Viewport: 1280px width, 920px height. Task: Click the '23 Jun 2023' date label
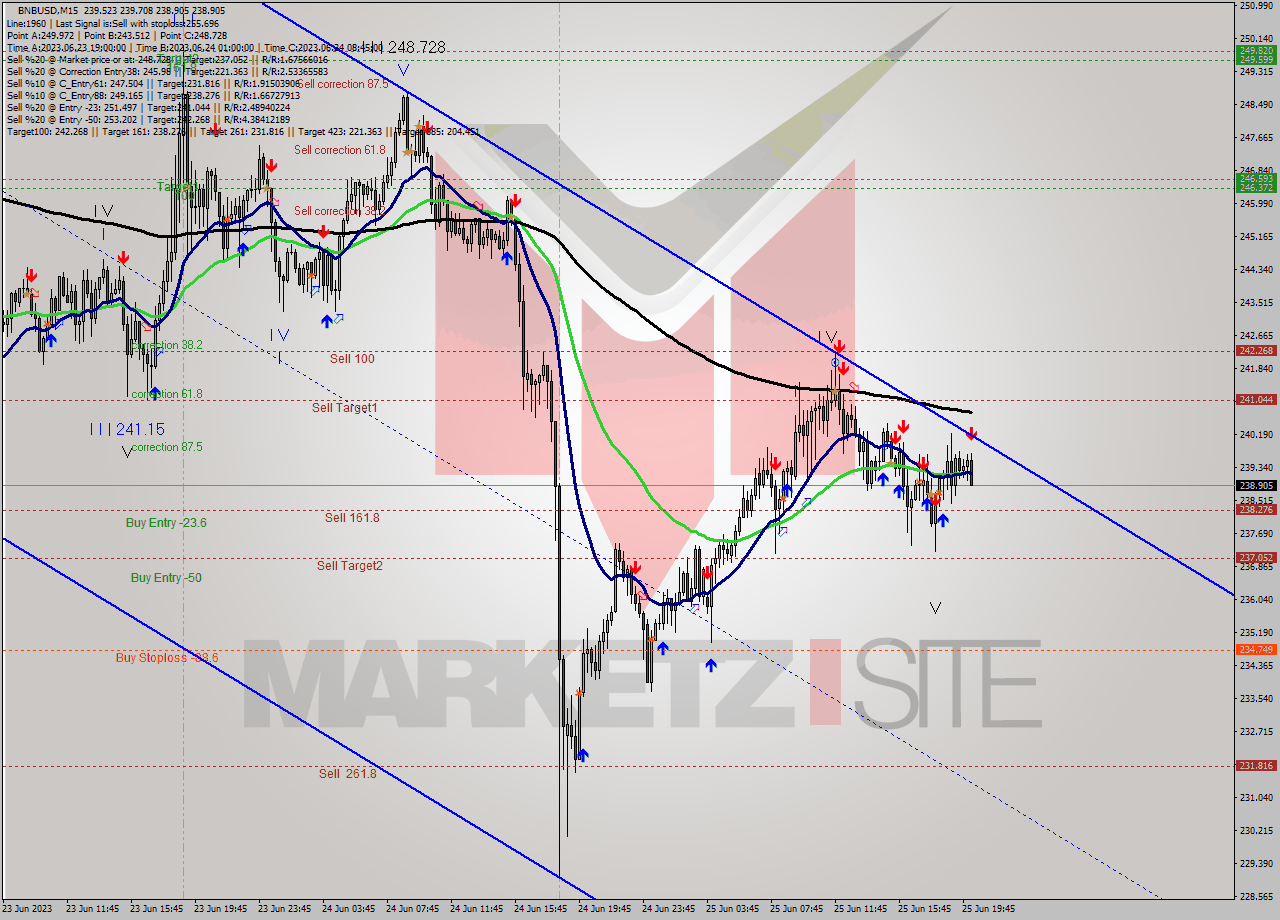tap(29, 909)
